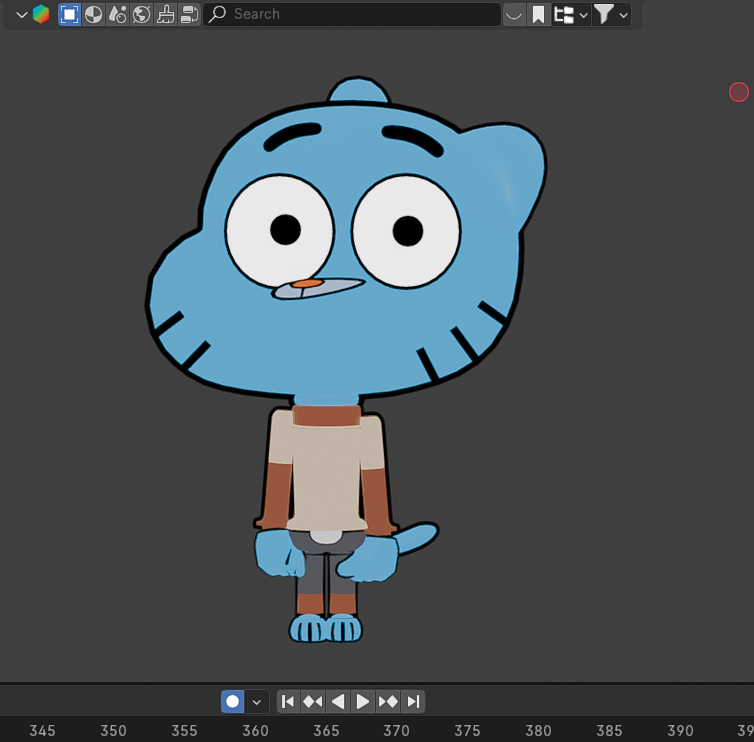The height and width of the screenshot is (742, 754).
Task: Expand the filter options dropdown arrow
Action: (x=624, y=15)
